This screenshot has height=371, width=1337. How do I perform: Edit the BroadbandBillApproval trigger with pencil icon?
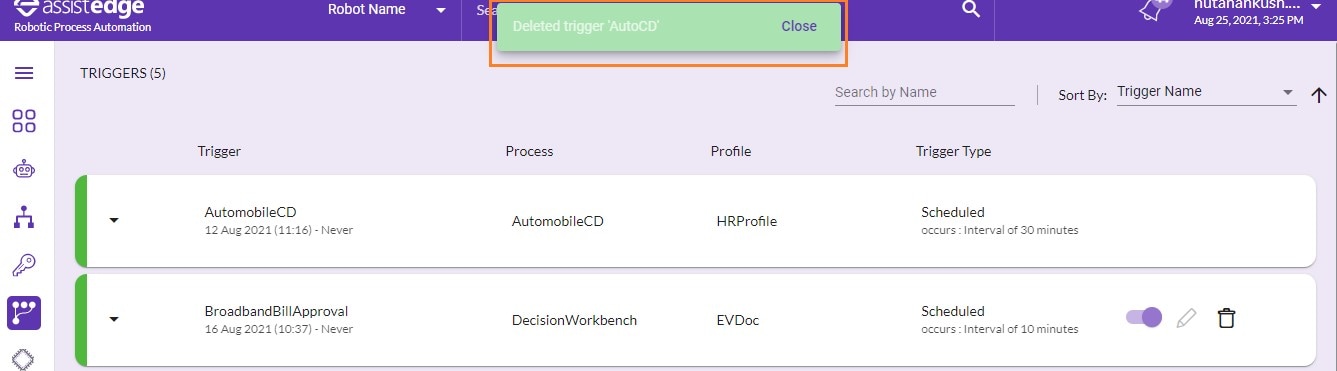(1186, 318)
